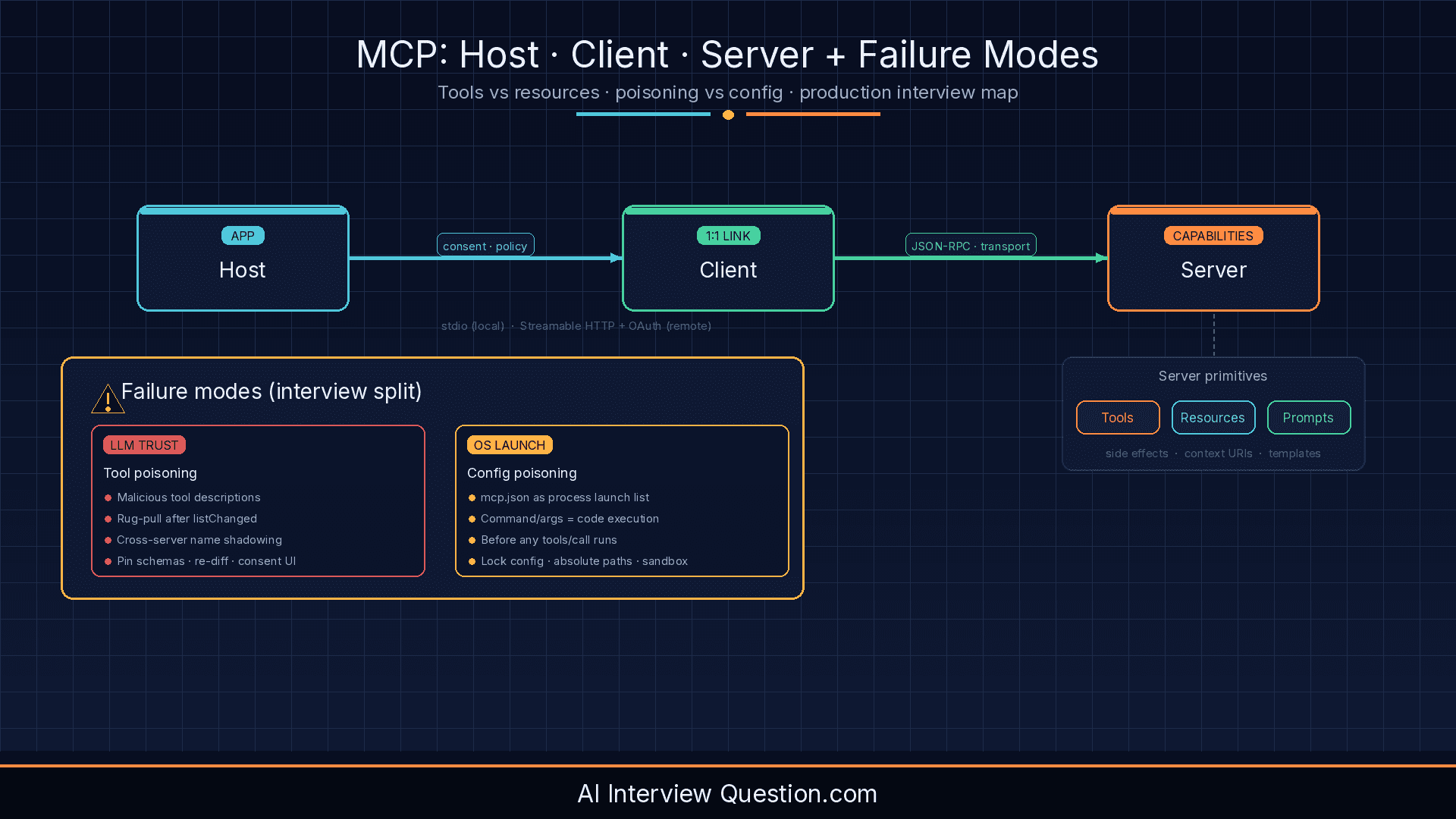
Task: Click the main MCP title heading
Action: [727, 55]
